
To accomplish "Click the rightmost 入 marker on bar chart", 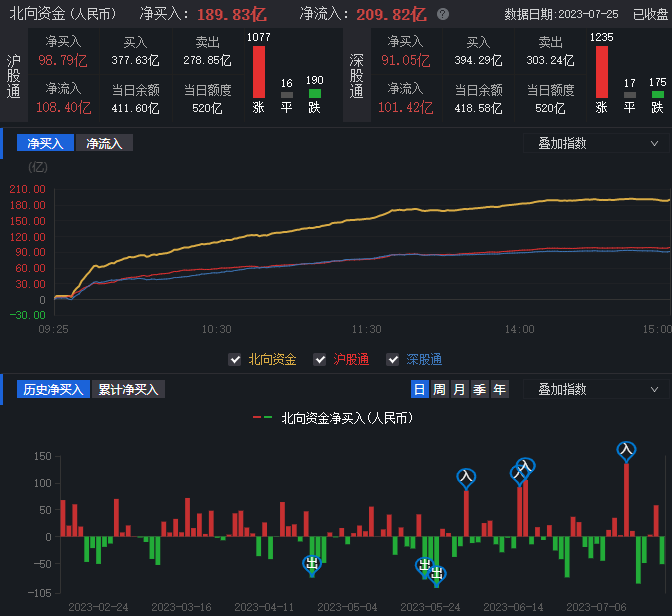I will [x=626, y=451].
